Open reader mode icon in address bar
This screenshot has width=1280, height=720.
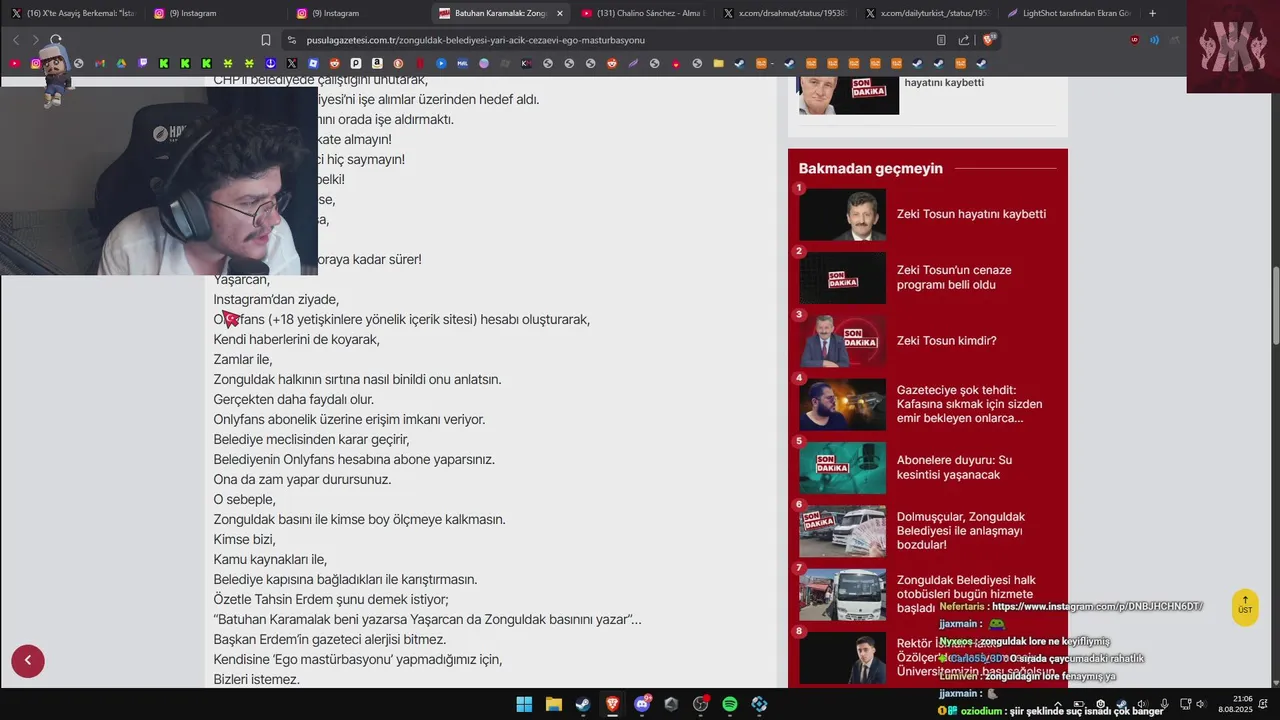tap(941, 40)
